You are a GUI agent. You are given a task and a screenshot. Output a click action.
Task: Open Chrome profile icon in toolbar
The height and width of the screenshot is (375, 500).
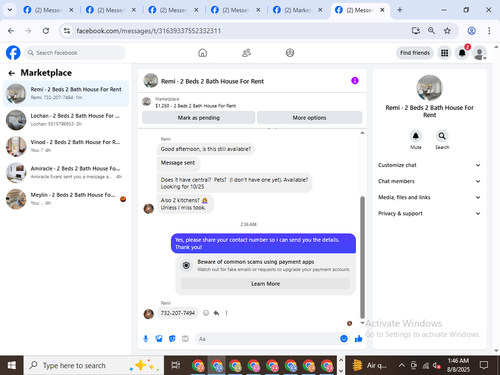[x=472, y=31]
